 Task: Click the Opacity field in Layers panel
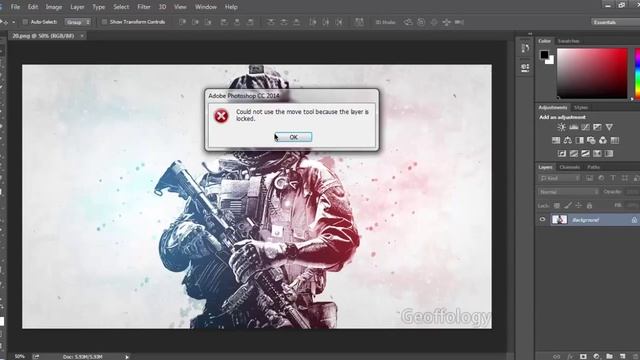633,192
